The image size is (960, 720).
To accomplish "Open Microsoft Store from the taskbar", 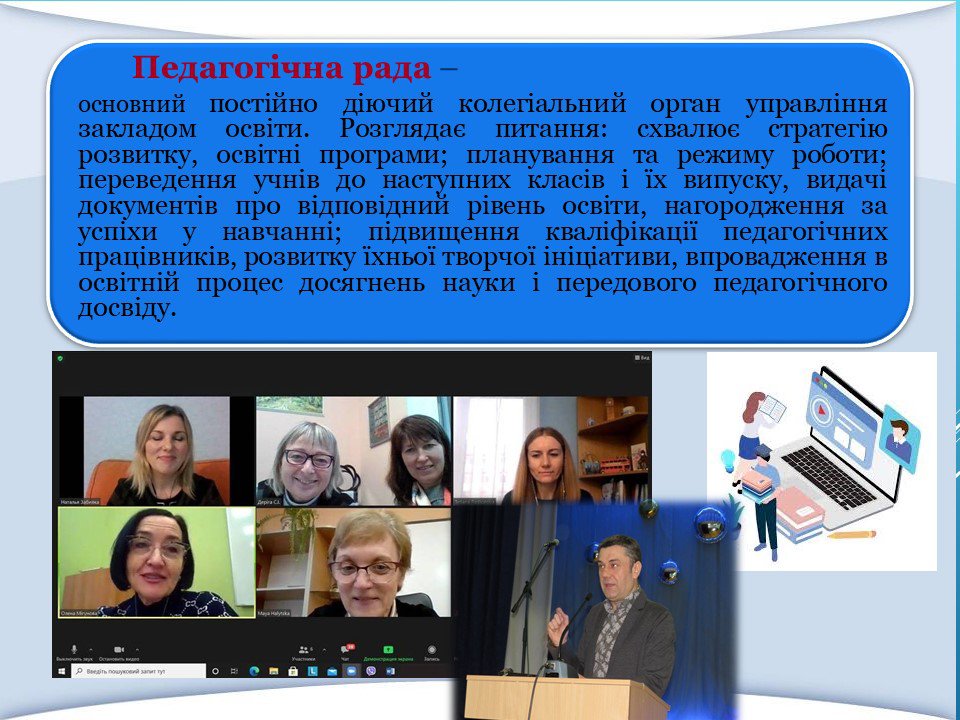I will tap(293, 671).
